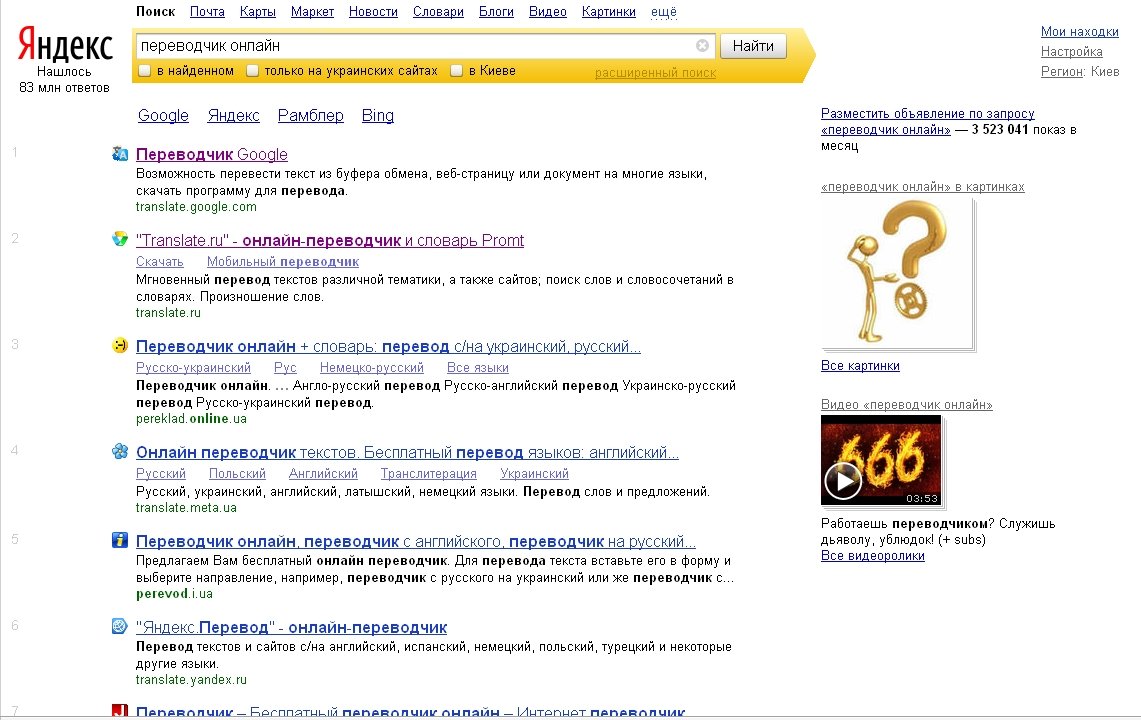Open the perevod.i.ua result title

pos(416,541)
